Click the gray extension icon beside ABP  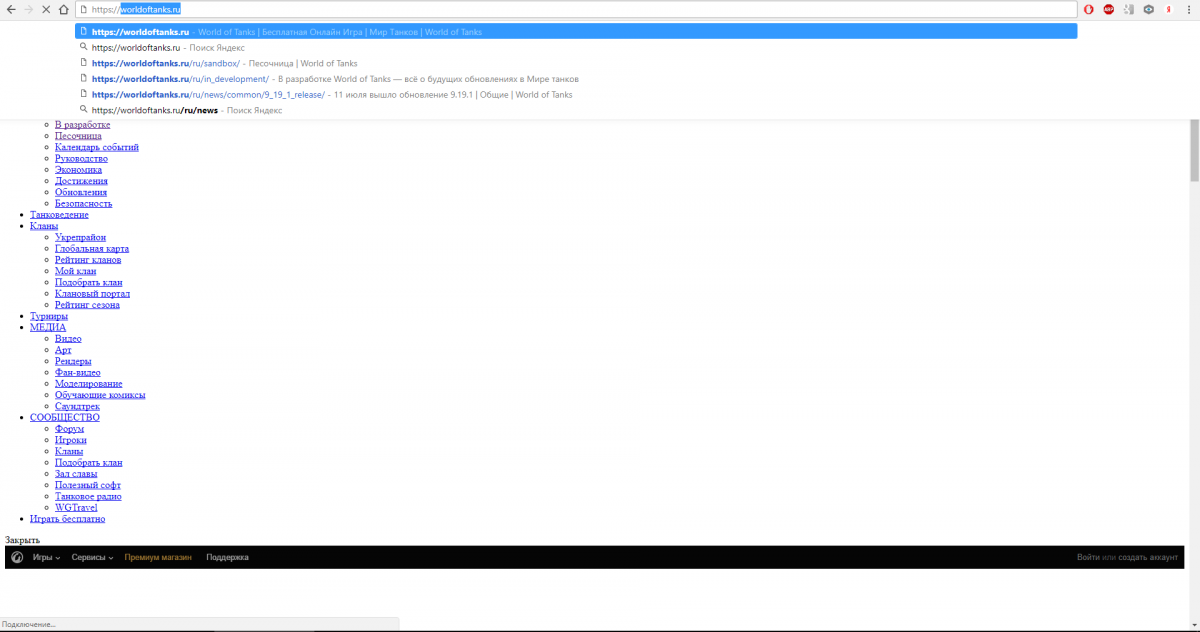[x=1129, y=9]
